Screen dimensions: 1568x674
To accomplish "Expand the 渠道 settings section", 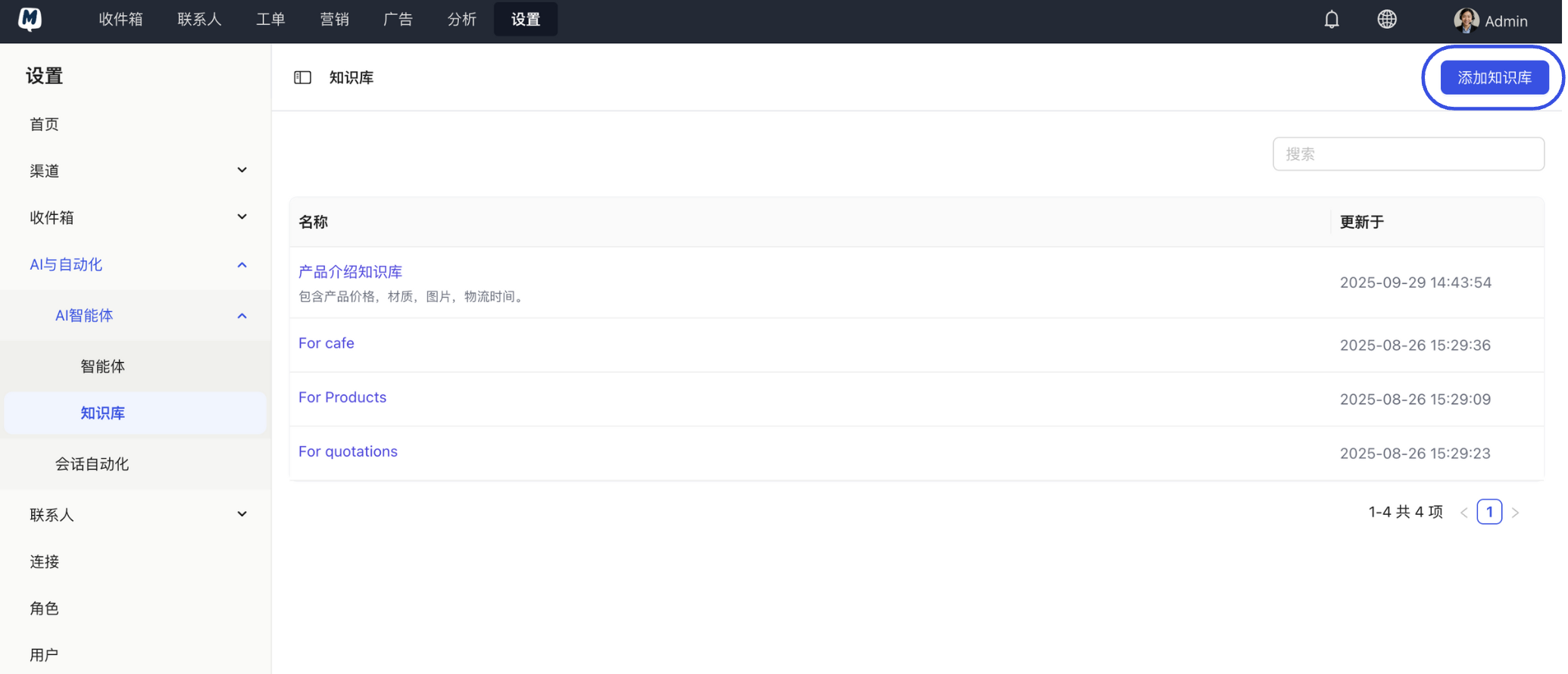I will click(x=242, y=170).
